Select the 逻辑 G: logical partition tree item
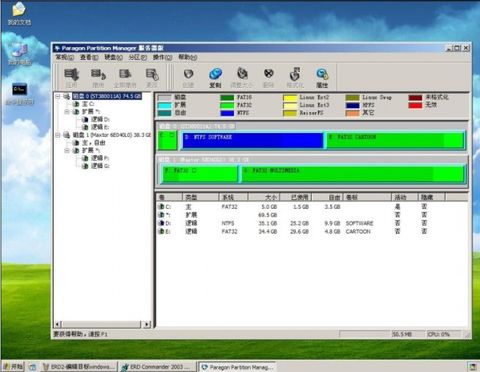 tap(100, 166)
